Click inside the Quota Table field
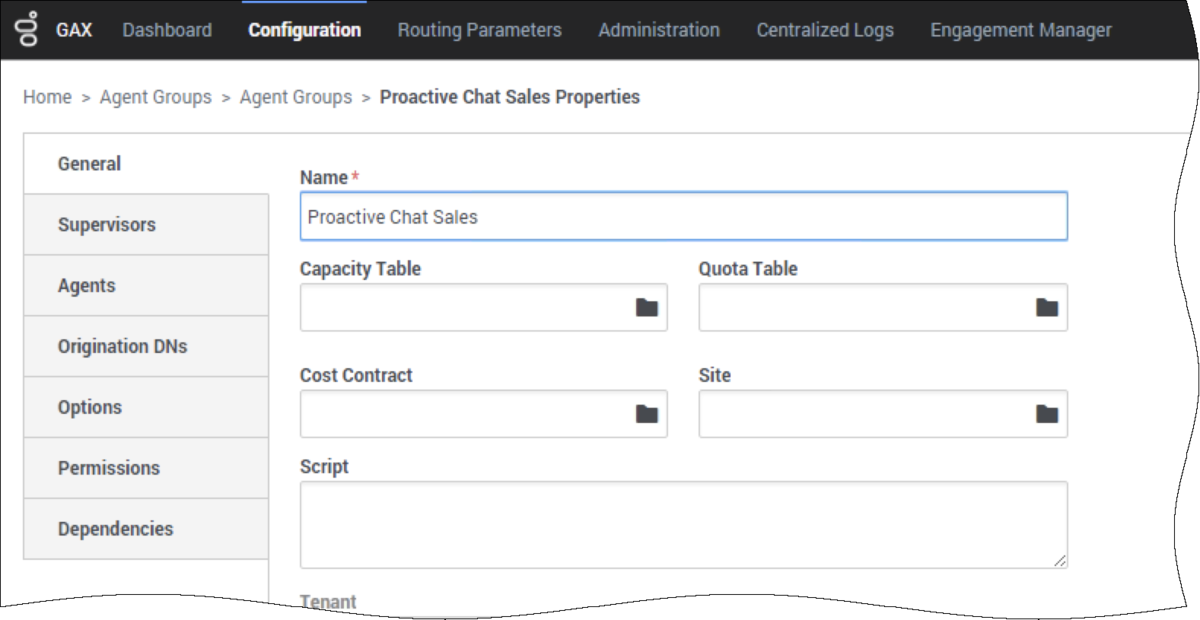This screenshot has height=620, width=1200. 883,307
